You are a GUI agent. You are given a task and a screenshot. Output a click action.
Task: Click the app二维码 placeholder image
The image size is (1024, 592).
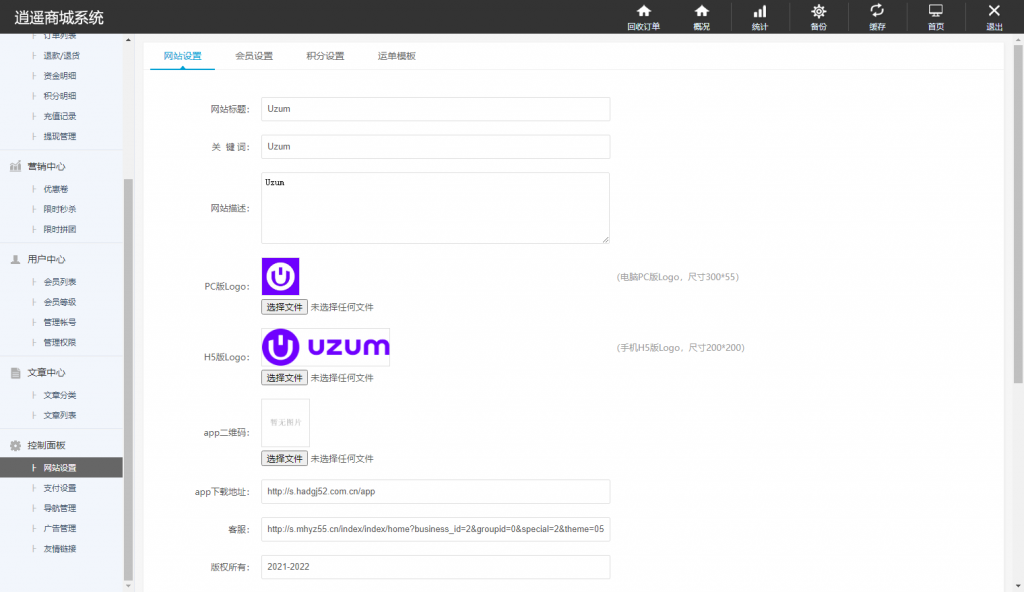click(x=285, y=423)
